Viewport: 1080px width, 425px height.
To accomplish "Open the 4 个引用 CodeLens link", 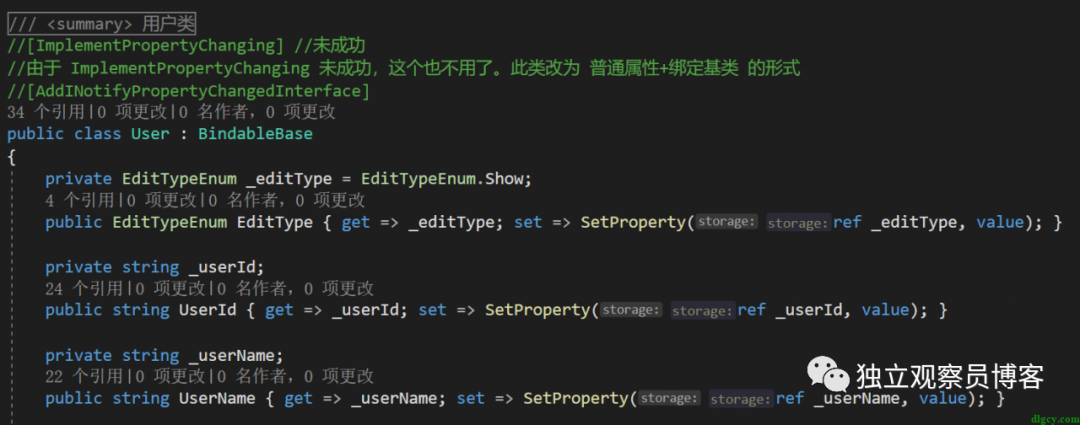I will click(x=78, y=200).
